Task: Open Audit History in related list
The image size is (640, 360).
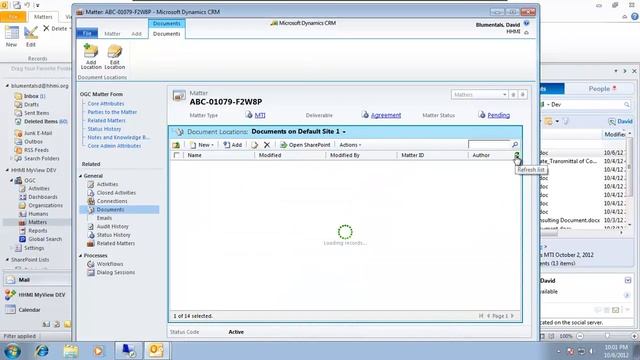Action: click(x=112, y=227)
